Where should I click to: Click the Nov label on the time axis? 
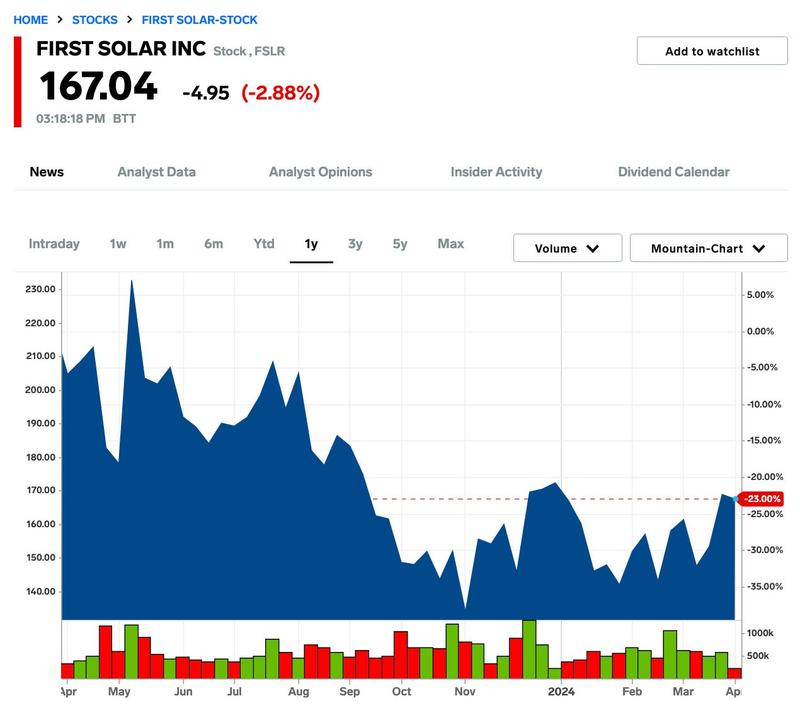point(465,692)
